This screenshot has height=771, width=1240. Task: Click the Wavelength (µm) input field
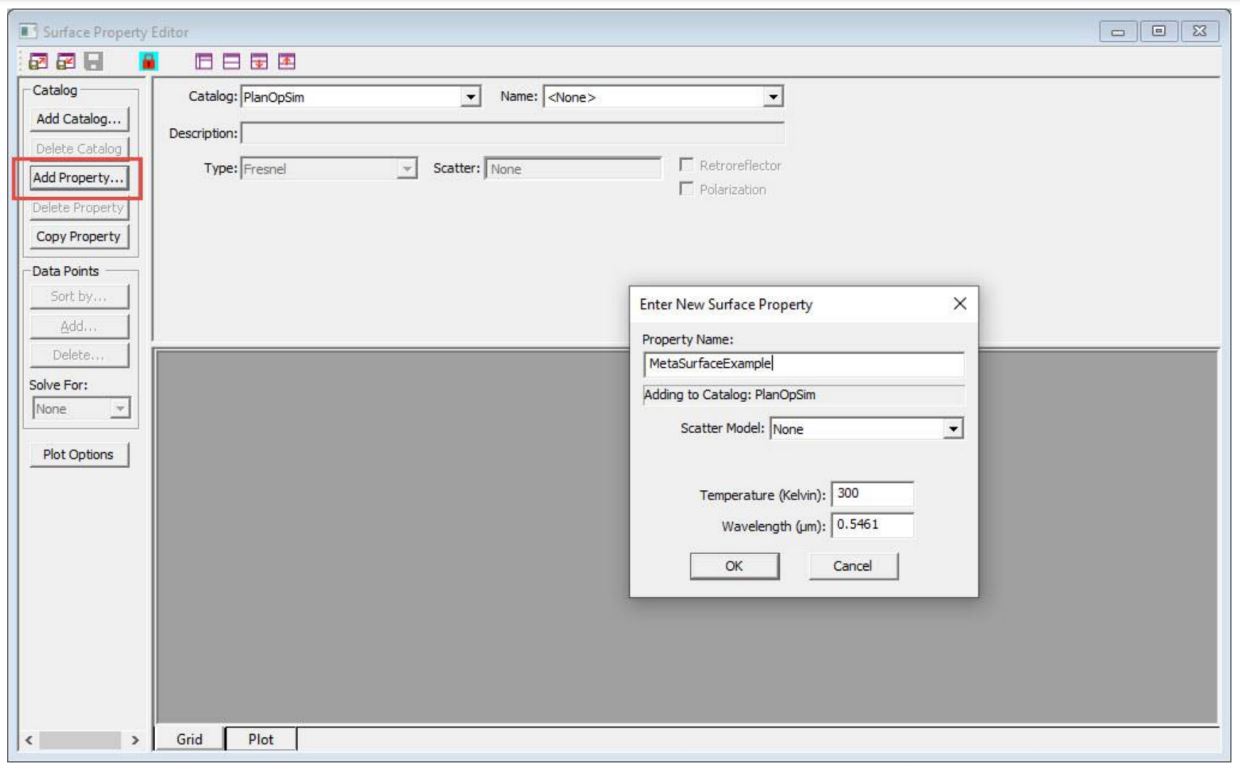871,526
